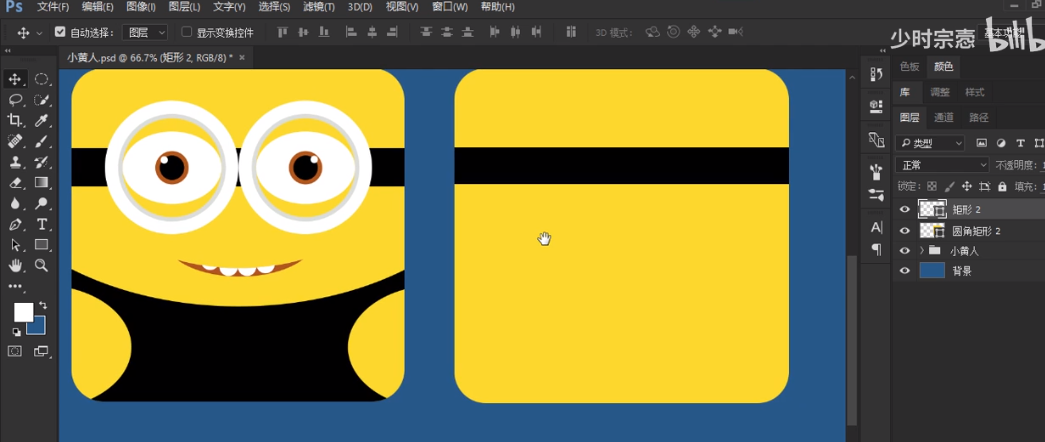
Task: Select the Spot Healing Brush tool
Action: tap(15, 141)
